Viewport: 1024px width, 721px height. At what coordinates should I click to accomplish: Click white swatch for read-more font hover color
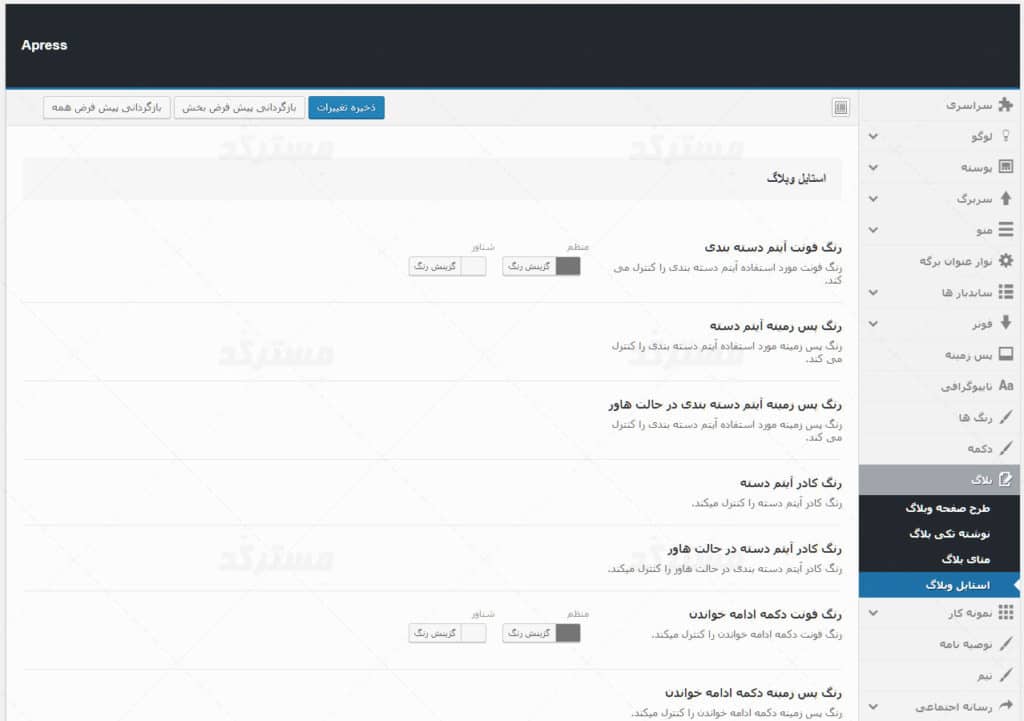coord(474,633)
